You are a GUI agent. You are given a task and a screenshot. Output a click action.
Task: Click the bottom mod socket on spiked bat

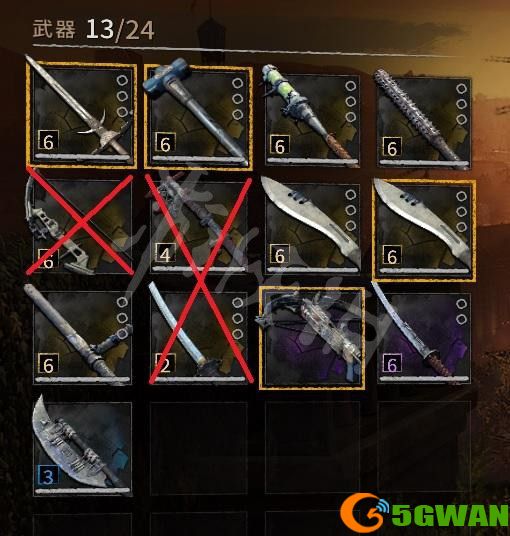click(x=461, y=120)
